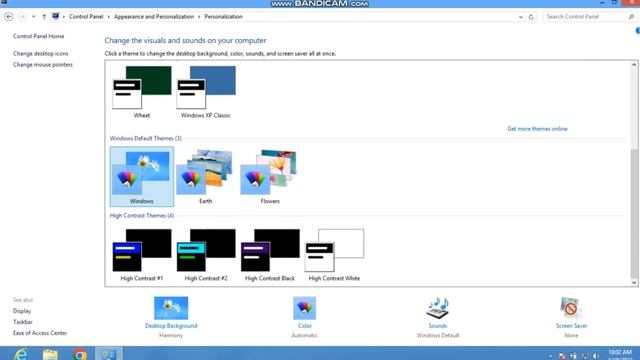
Task: Select the Flowers theme
Action: pos(270,177)
